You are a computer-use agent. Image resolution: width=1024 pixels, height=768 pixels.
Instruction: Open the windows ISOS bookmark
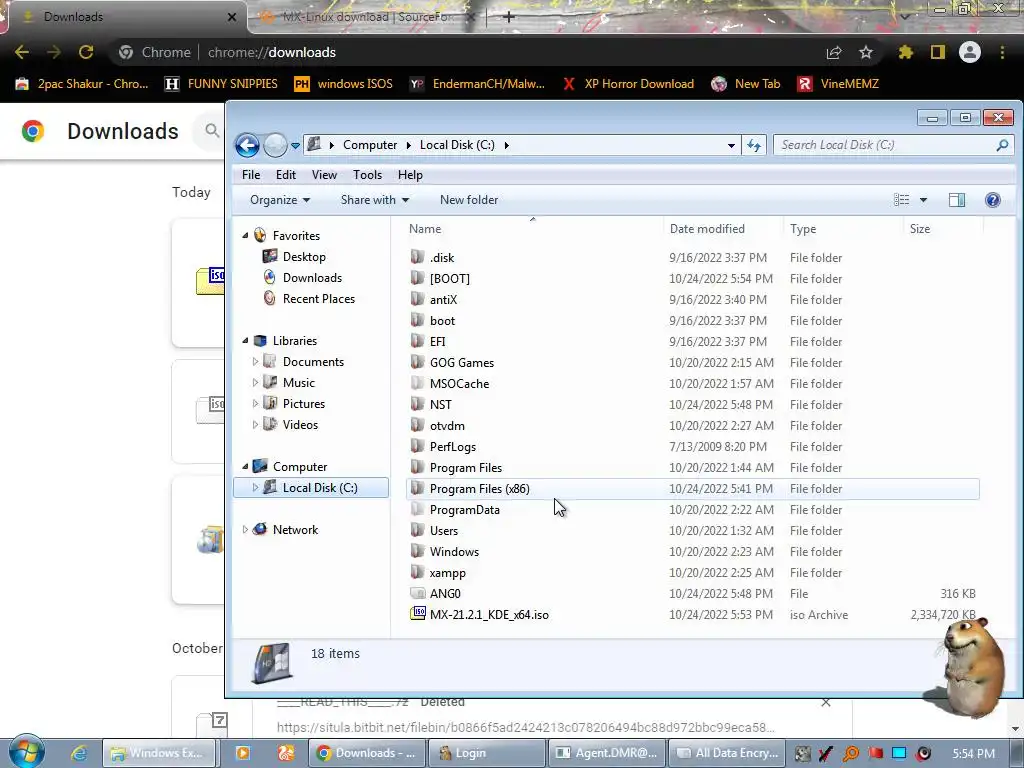[x=344, y=84]
